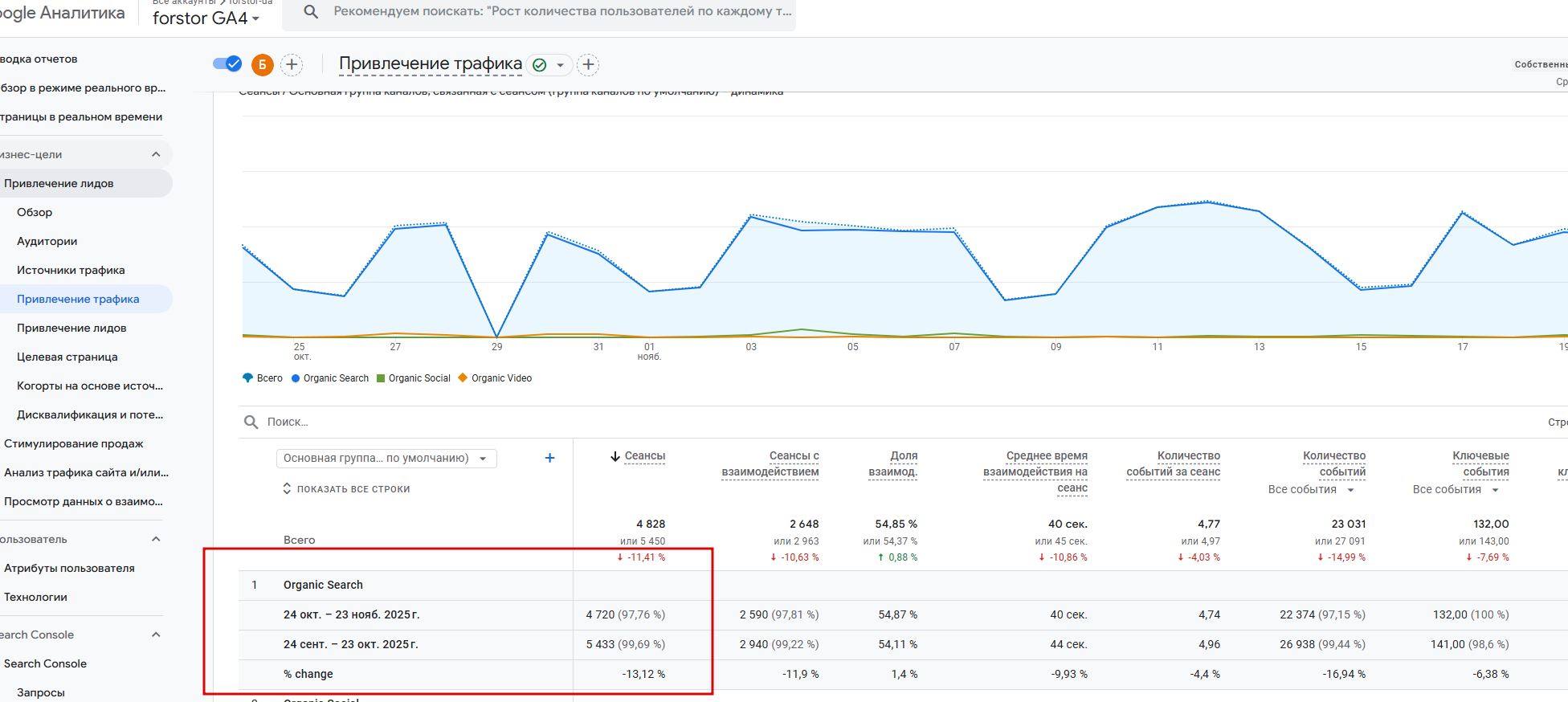
Task: Collapse the Search Console section chevron
Action: coord(156,635)
